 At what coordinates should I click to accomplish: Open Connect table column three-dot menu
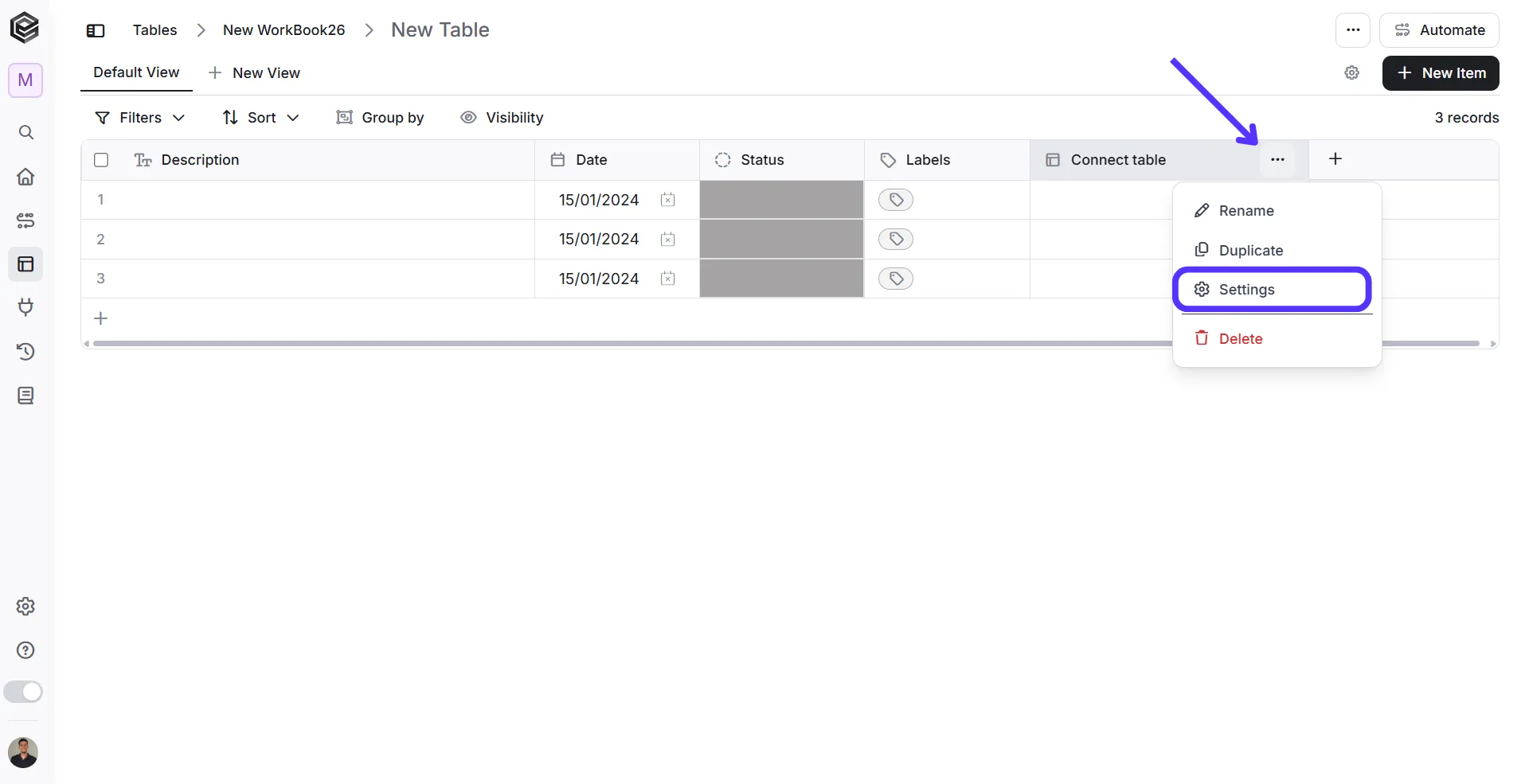point(1277,160)
